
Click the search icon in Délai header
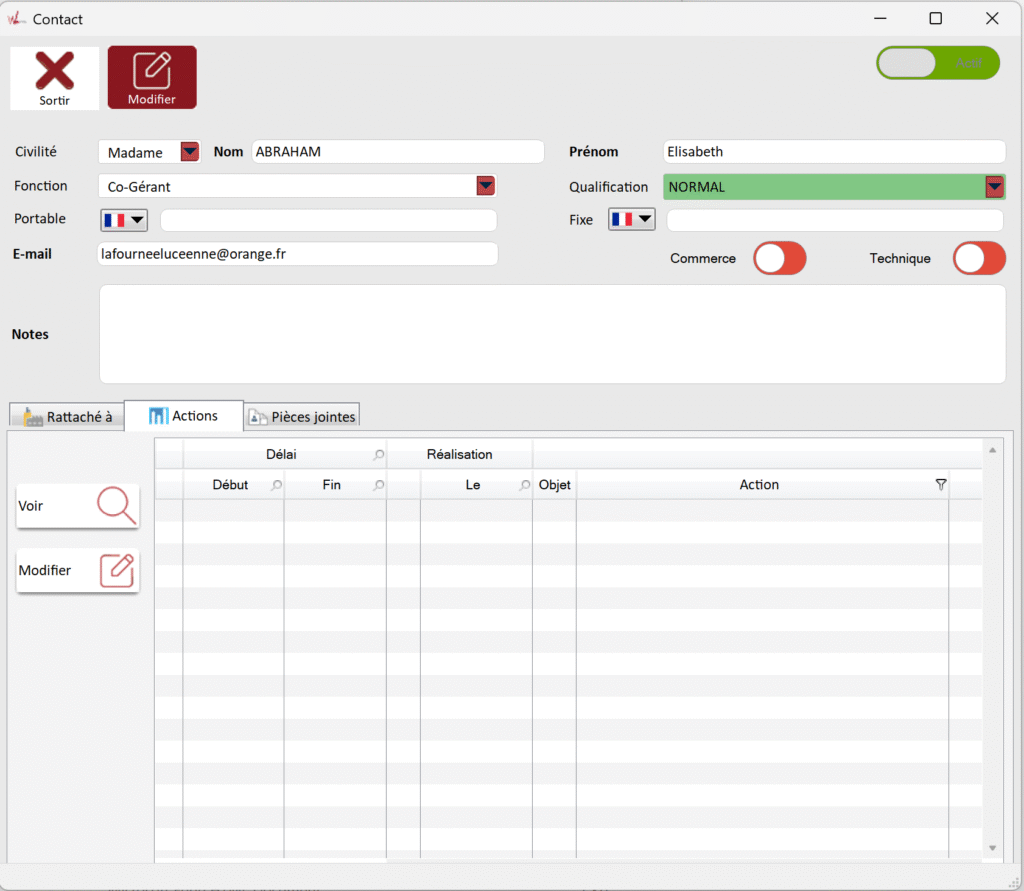[x=378, y=455]
